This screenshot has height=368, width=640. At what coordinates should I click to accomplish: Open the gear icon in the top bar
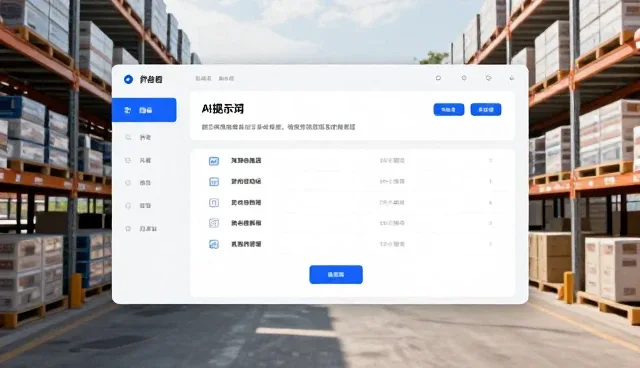click(489, 78)
